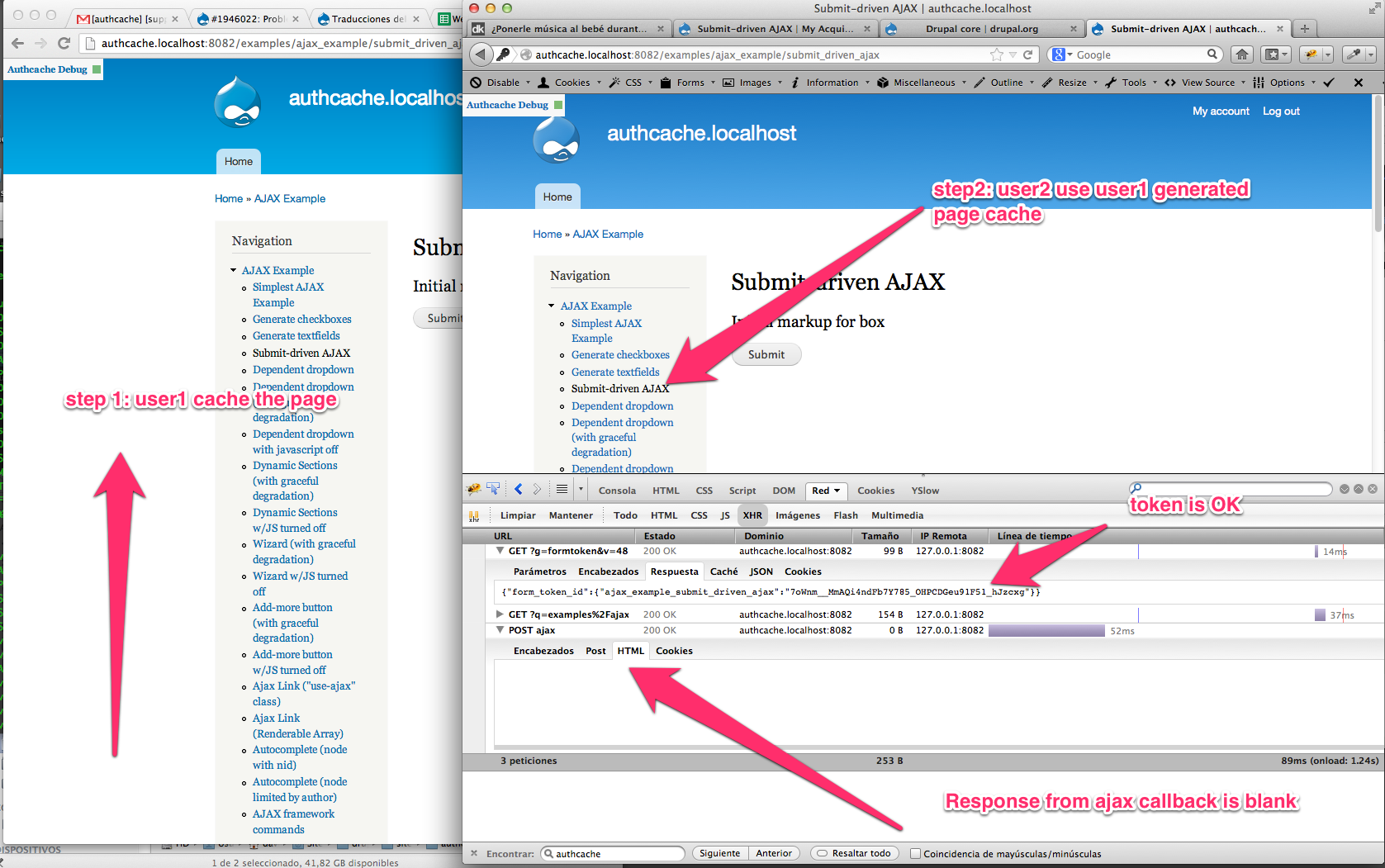
Task: Expand the POST ajax request entry
Action: coord(500,630)
